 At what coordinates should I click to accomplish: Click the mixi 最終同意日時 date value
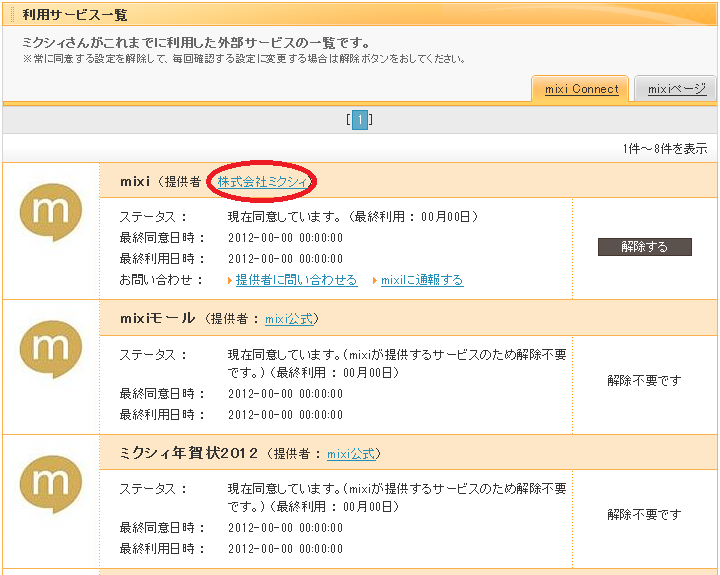(285, 237)
